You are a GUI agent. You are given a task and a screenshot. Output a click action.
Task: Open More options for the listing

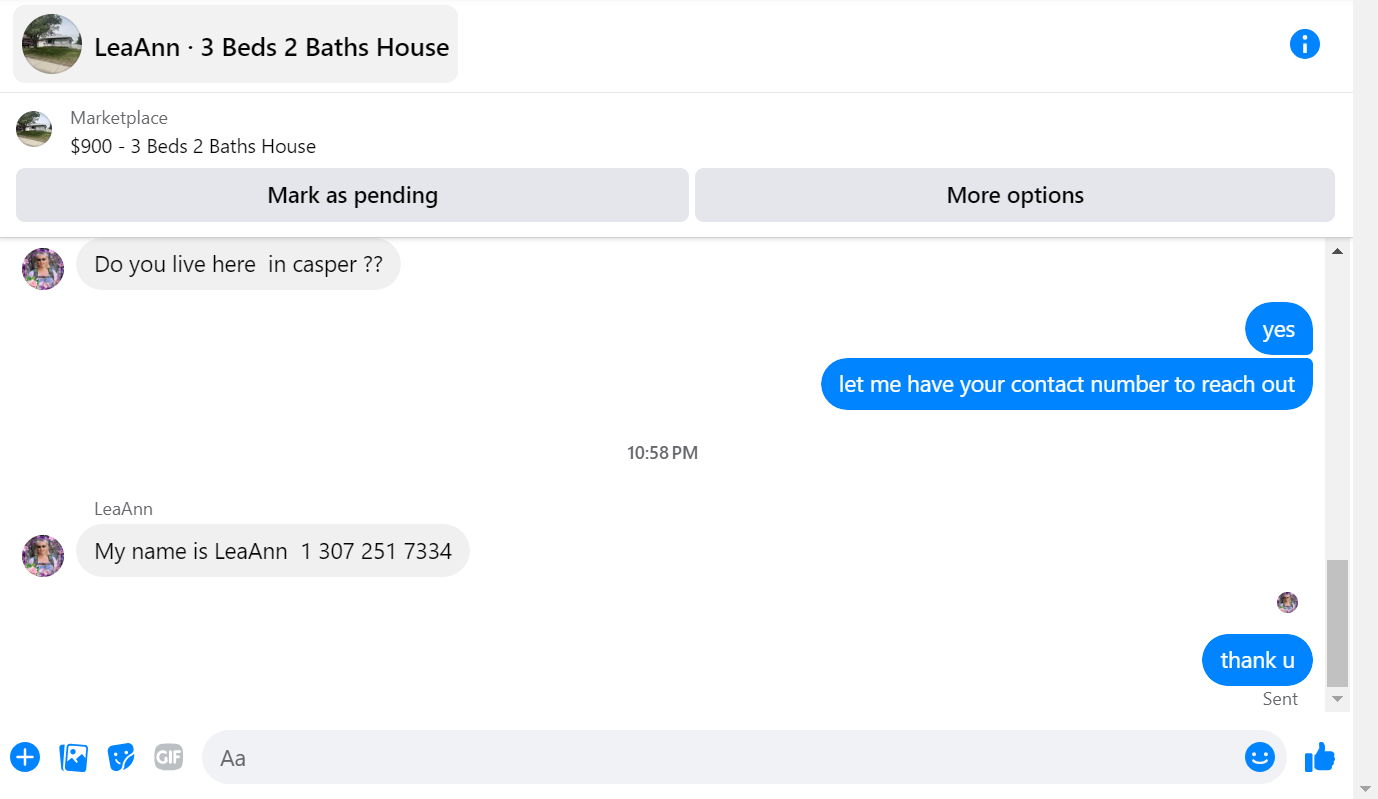click(x=1014, y=195)
